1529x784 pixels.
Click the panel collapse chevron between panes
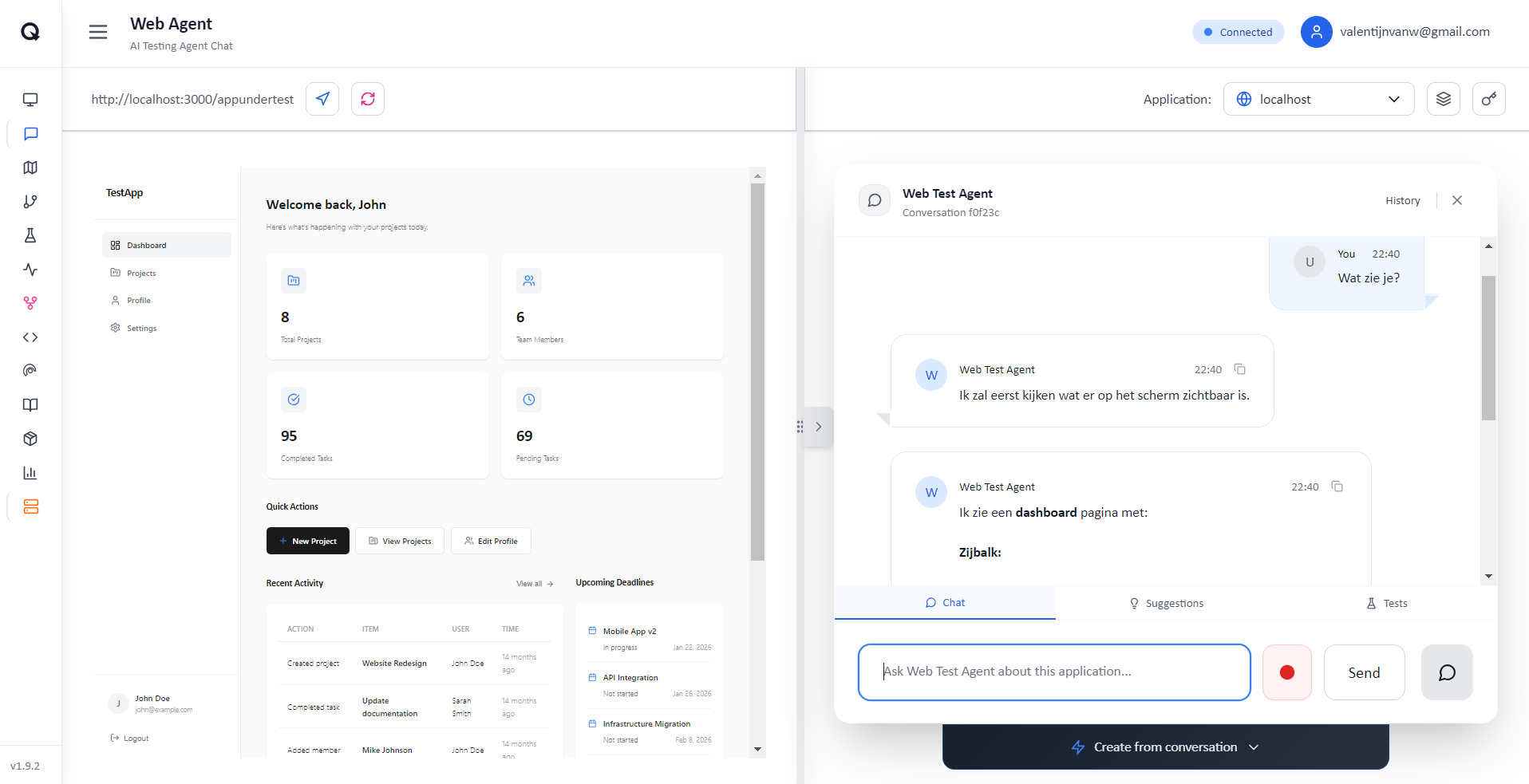[819, 427]
